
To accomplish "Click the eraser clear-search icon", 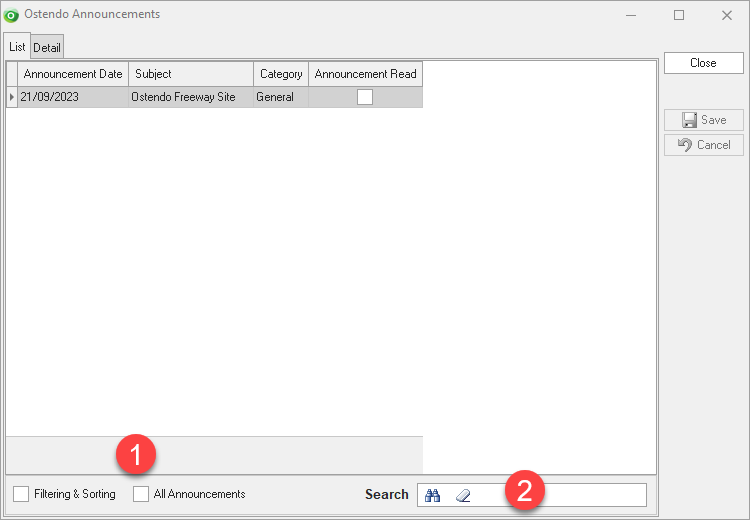I will click(x=463, y=495).
